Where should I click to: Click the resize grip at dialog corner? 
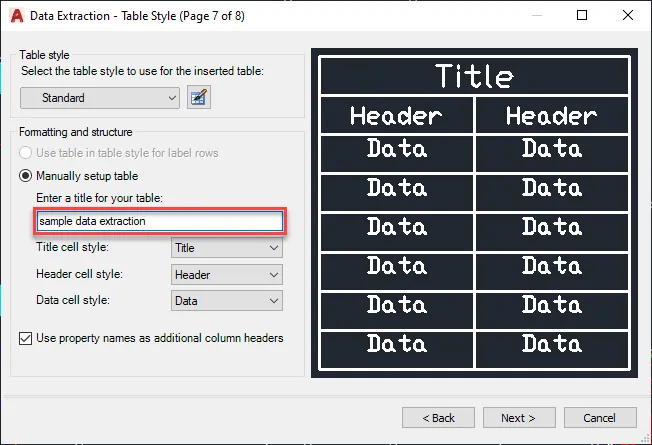pos(645,438)
